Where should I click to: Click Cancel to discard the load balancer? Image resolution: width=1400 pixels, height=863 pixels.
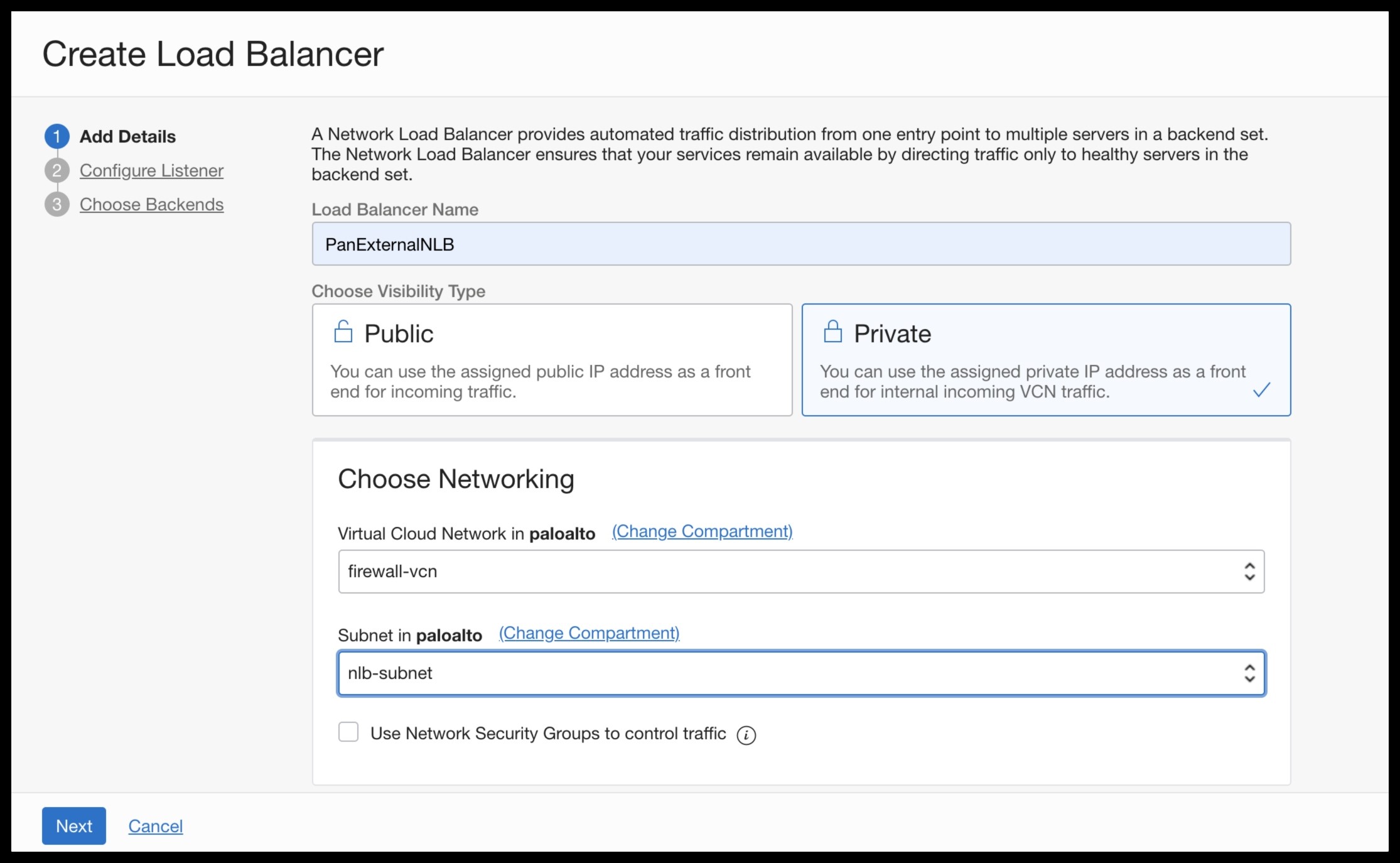point(155,826)
